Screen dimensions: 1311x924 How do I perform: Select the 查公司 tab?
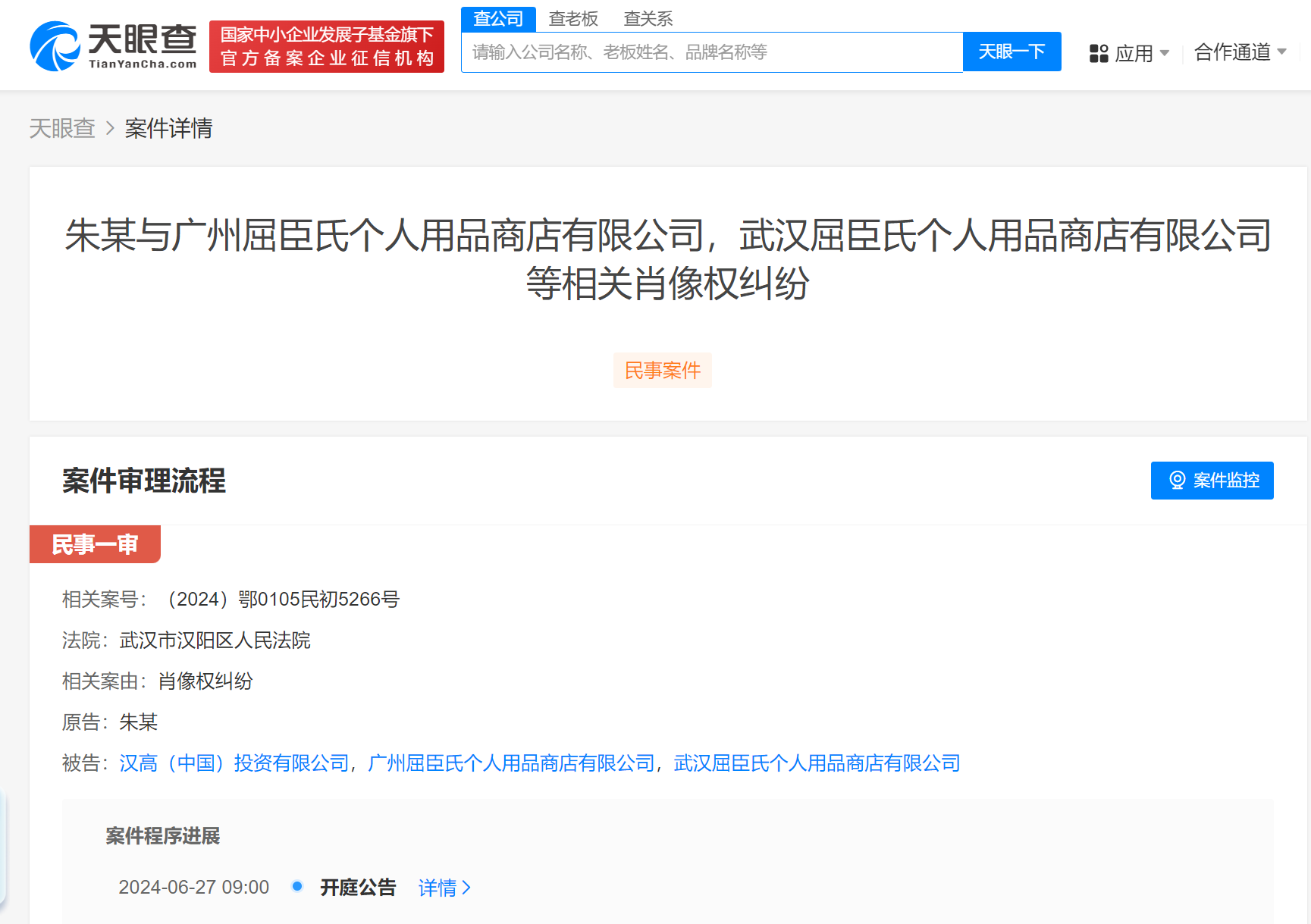coord(498,18)
